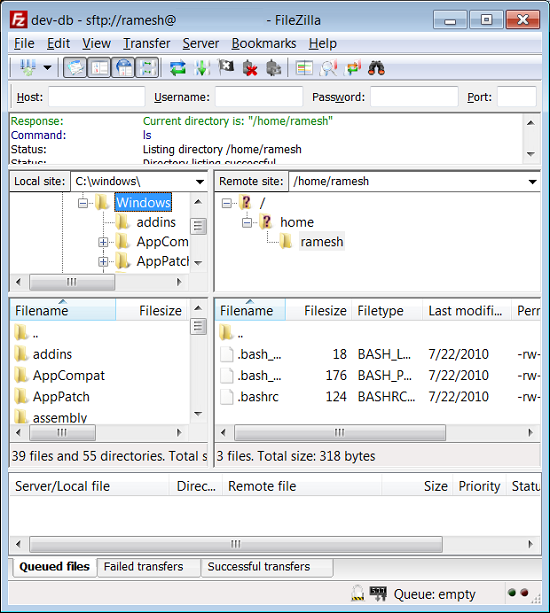
Task: Open the Remote site path dropdown
Action: click(532, 181)
